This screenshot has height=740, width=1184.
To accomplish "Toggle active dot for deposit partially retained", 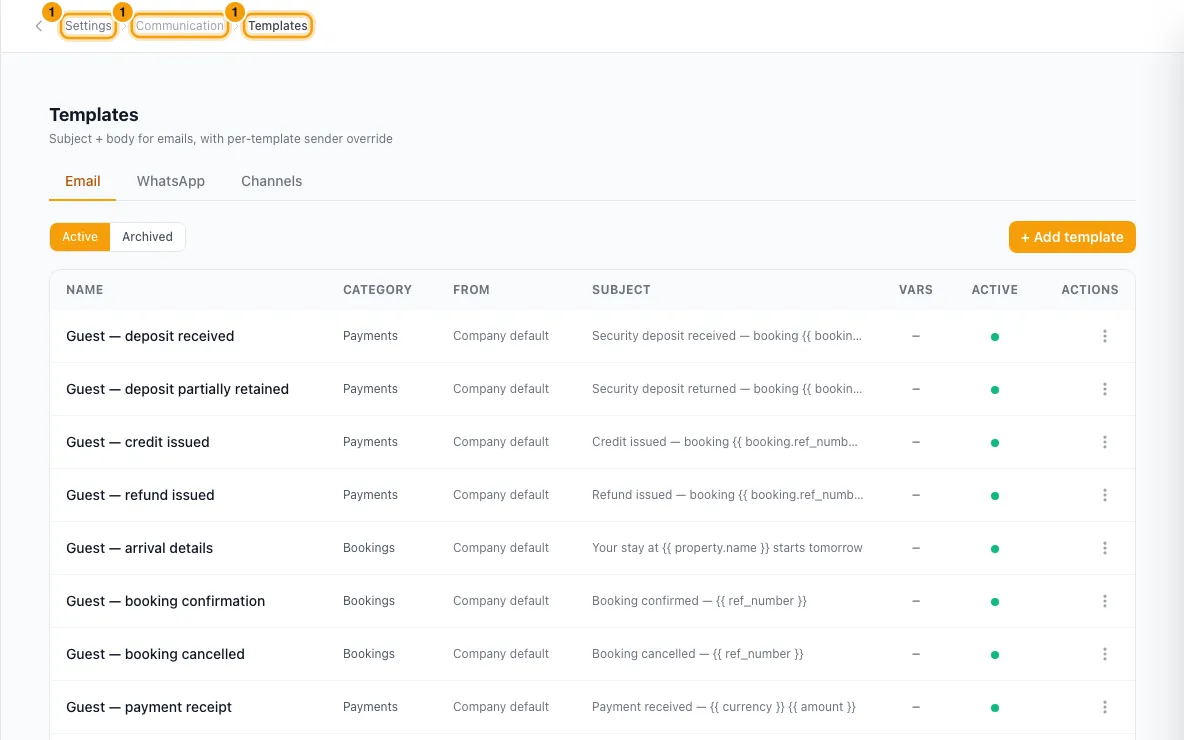I will (994, 390).
